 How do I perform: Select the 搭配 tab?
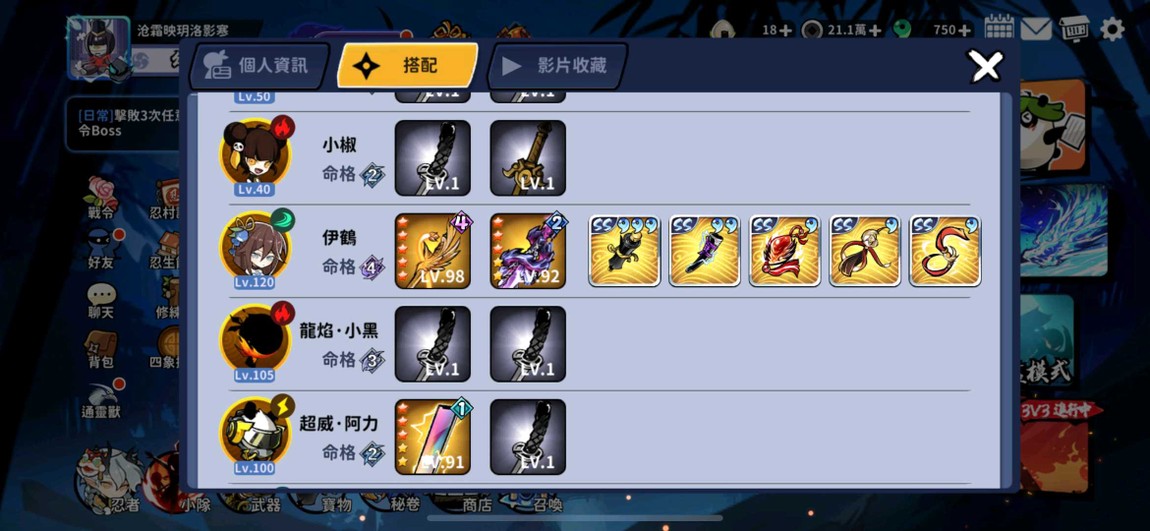click(x=406, y=66)
